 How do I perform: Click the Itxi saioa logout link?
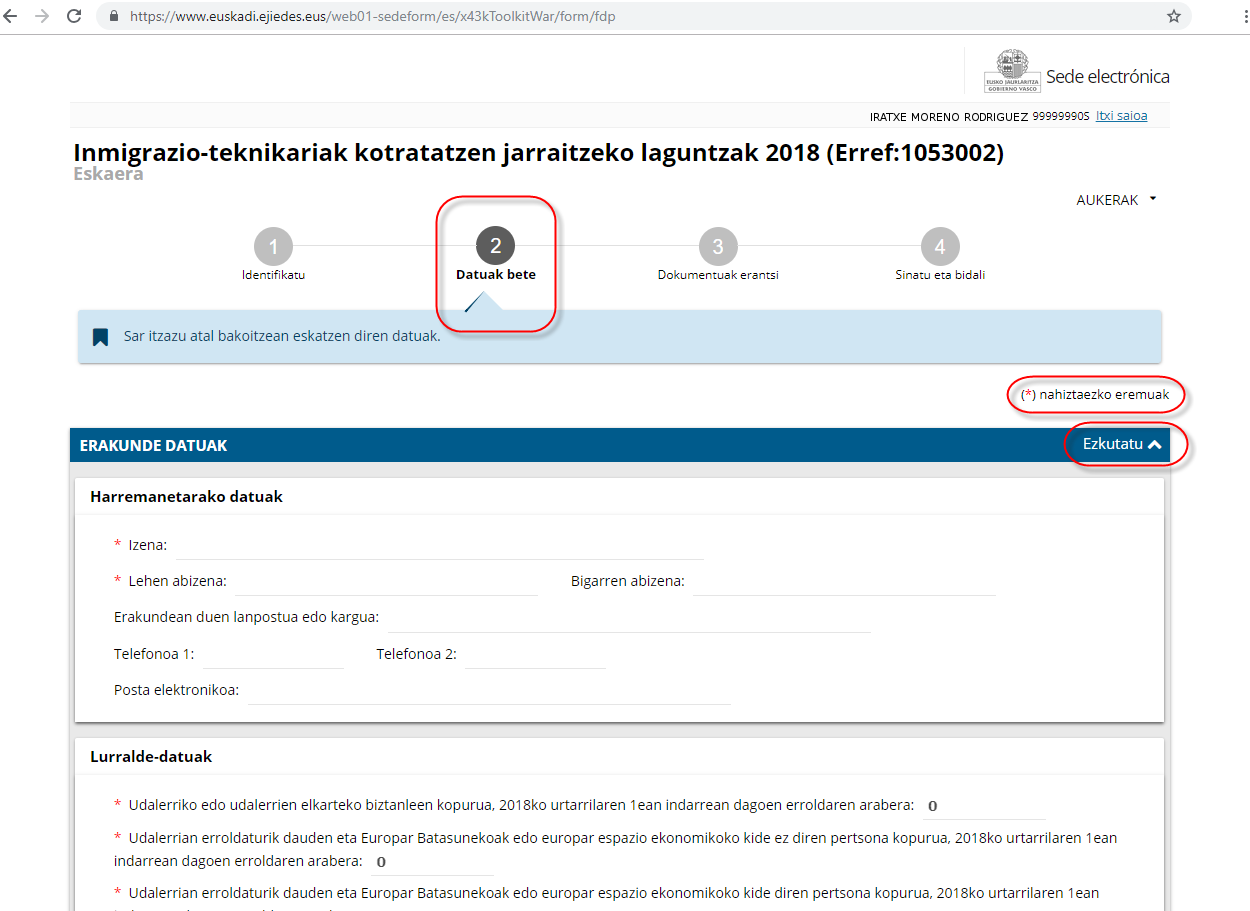click(1121, 116)
